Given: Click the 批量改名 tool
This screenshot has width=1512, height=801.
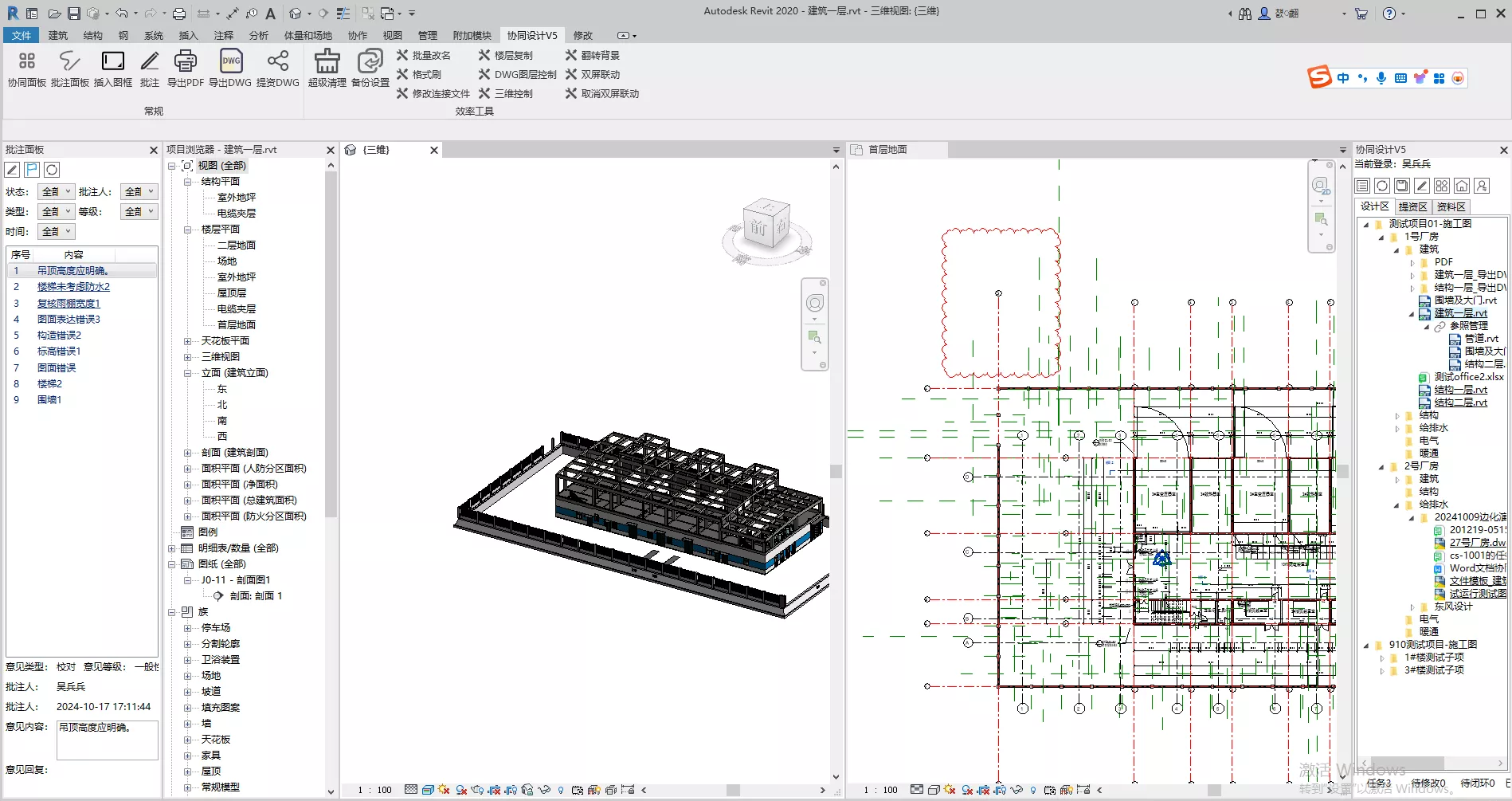Looking at the screenshot, I should click(424, 55).
